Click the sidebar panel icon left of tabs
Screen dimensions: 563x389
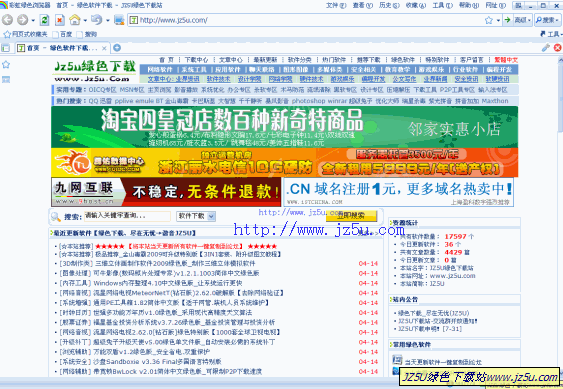click(x=5, y=47)
